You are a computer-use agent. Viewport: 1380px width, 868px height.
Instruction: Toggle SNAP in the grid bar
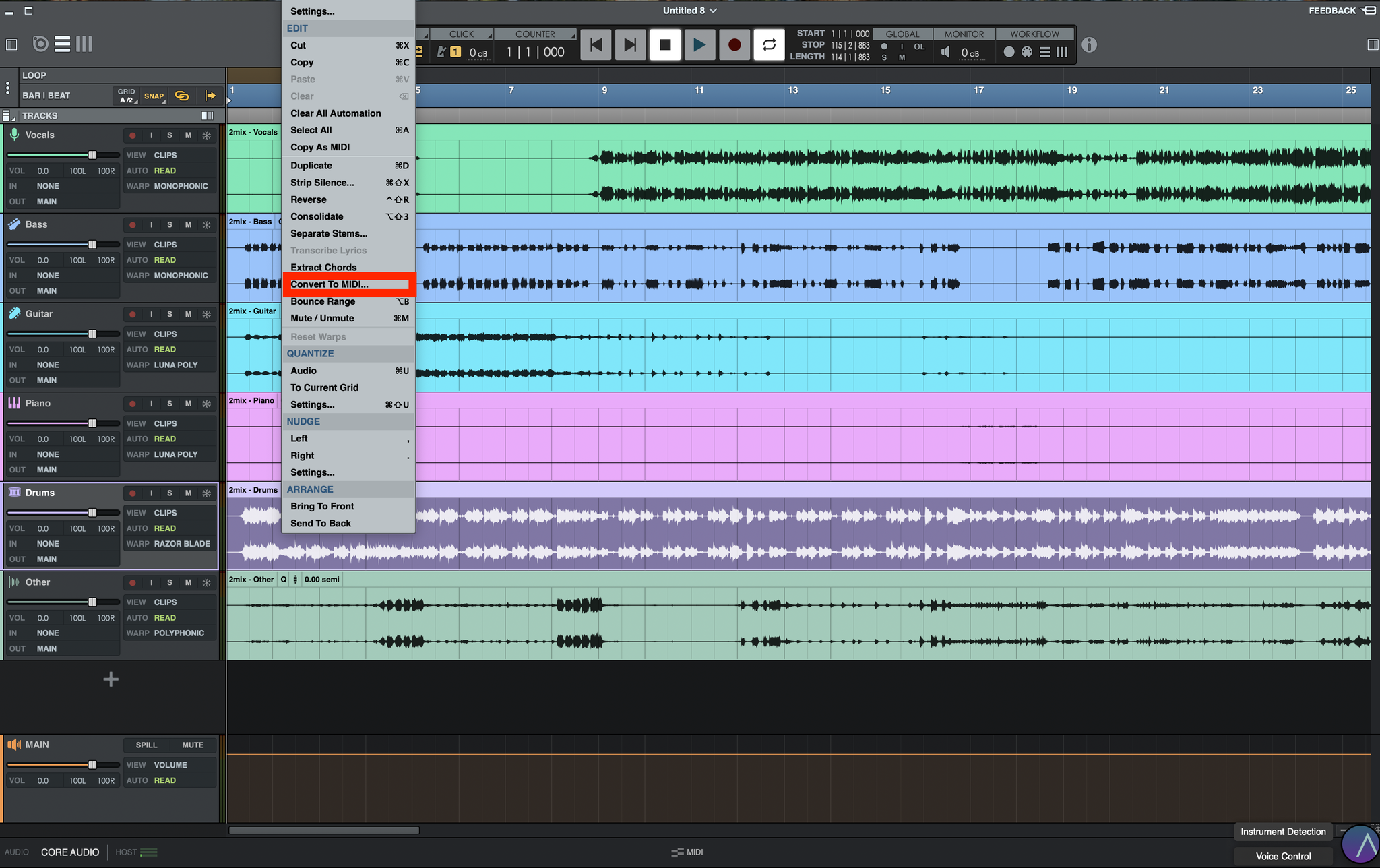154,96
